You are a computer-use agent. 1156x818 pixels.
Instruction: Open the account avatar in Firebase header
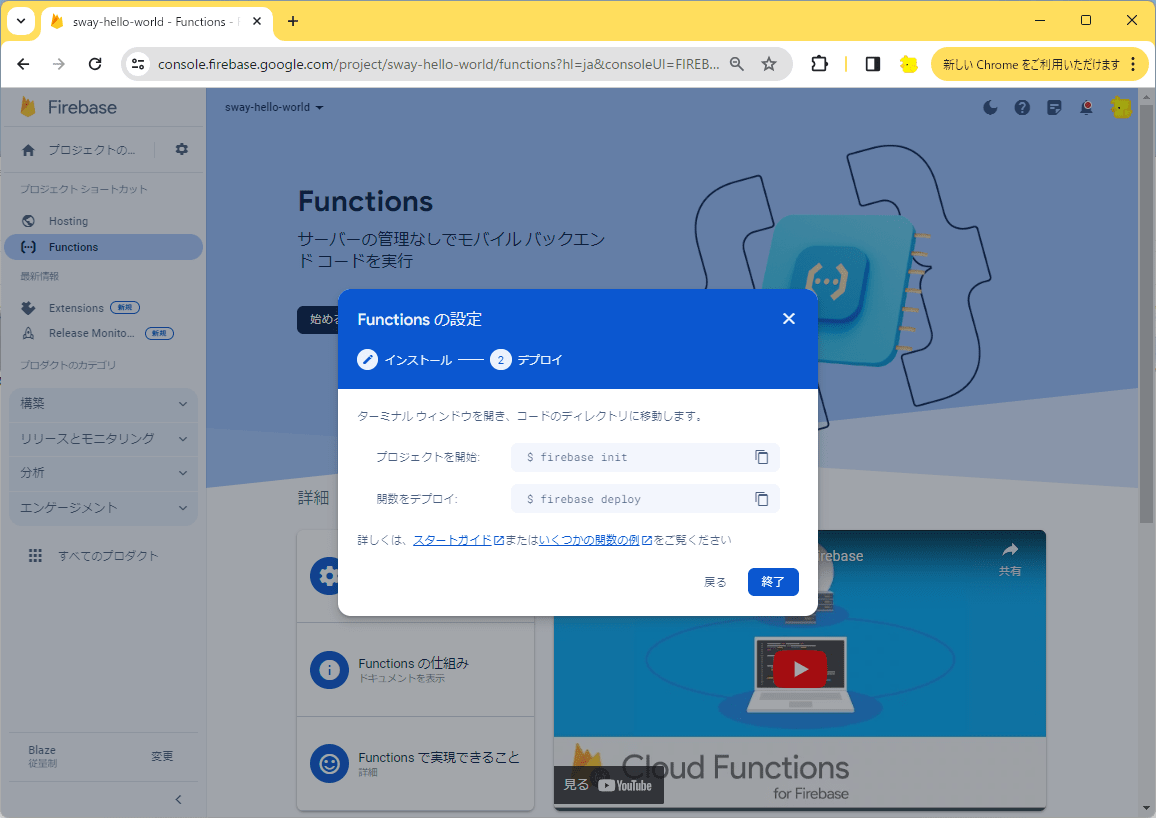tap(1121, 108)
